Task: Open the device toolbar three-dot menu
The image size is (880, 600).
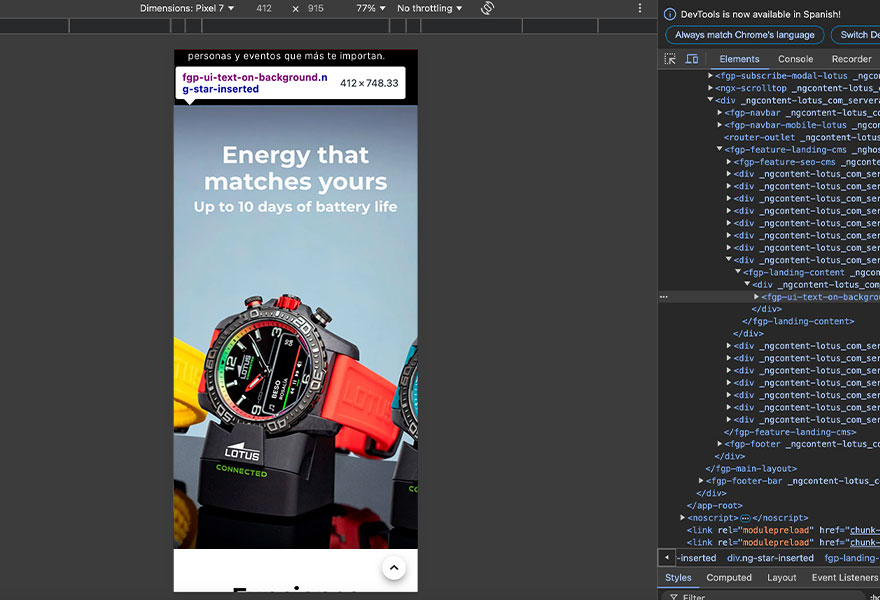Action: tap(640, 8)
